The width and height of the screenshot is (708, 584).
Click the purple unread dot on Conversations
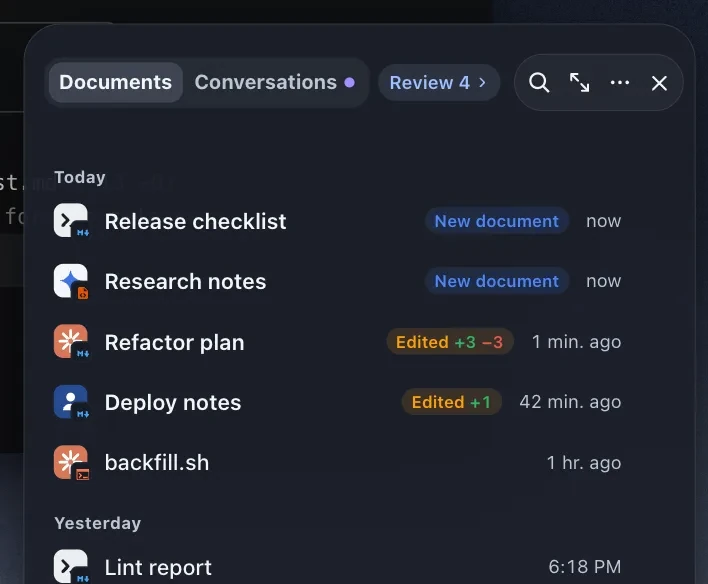pos(349,83)
